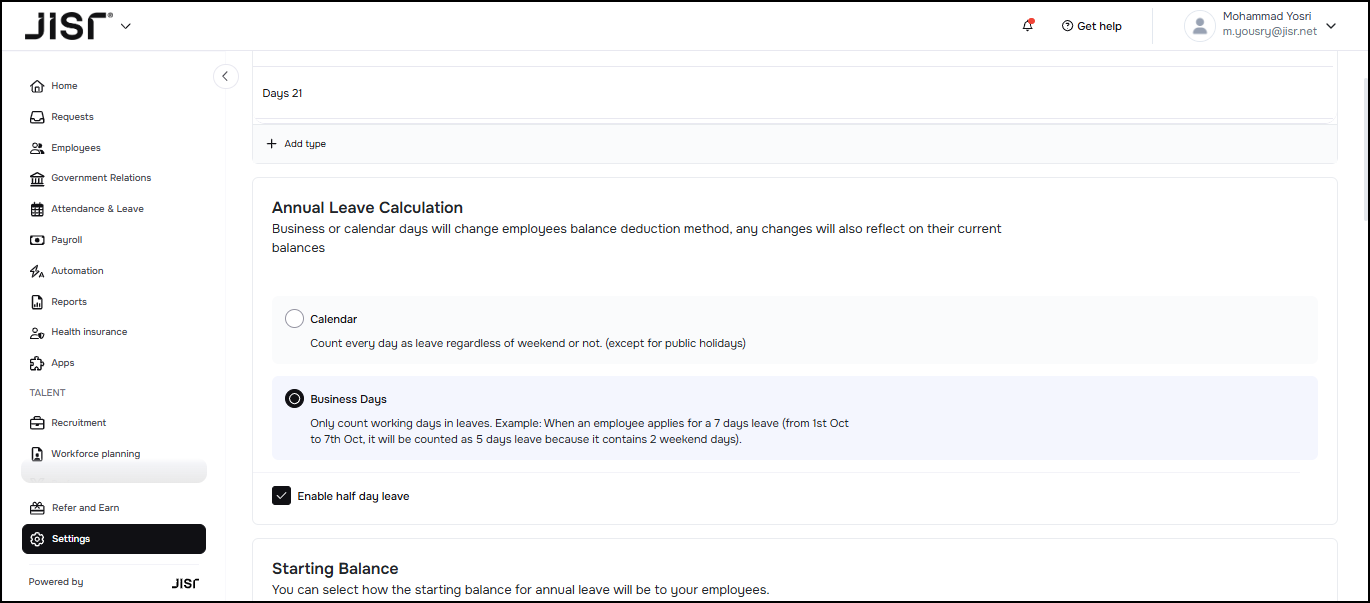
Task: Click the Add type button
Action: click(296, 144)
